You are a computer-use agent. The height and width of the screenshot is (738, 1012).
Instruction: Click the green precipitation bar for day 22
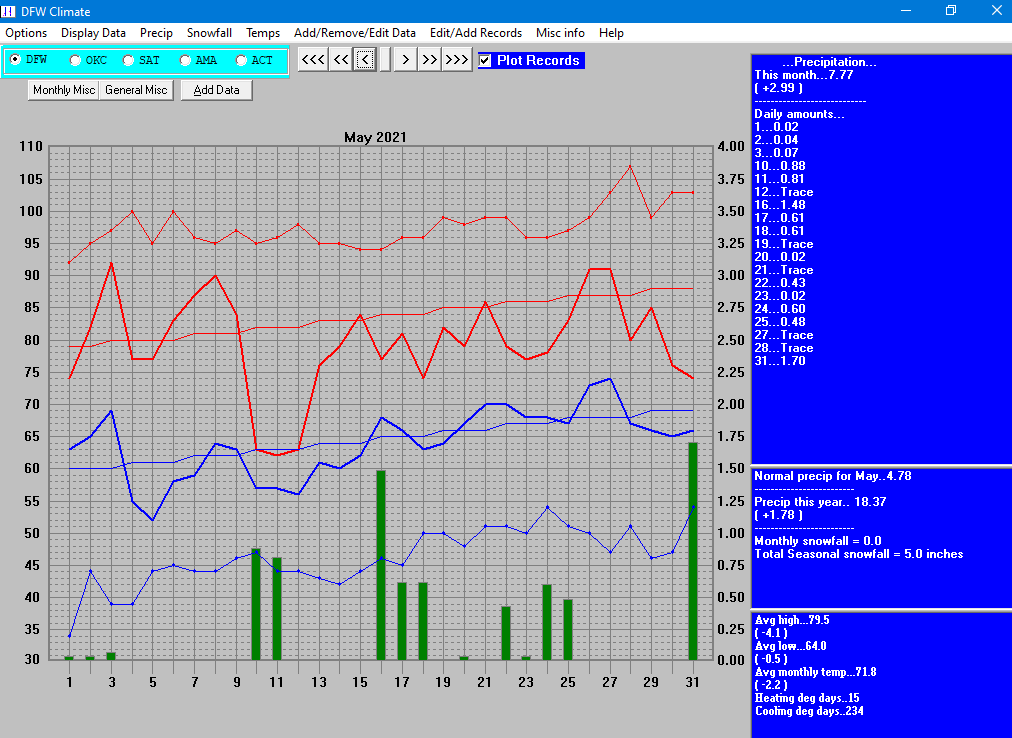(x=505, y=633)
